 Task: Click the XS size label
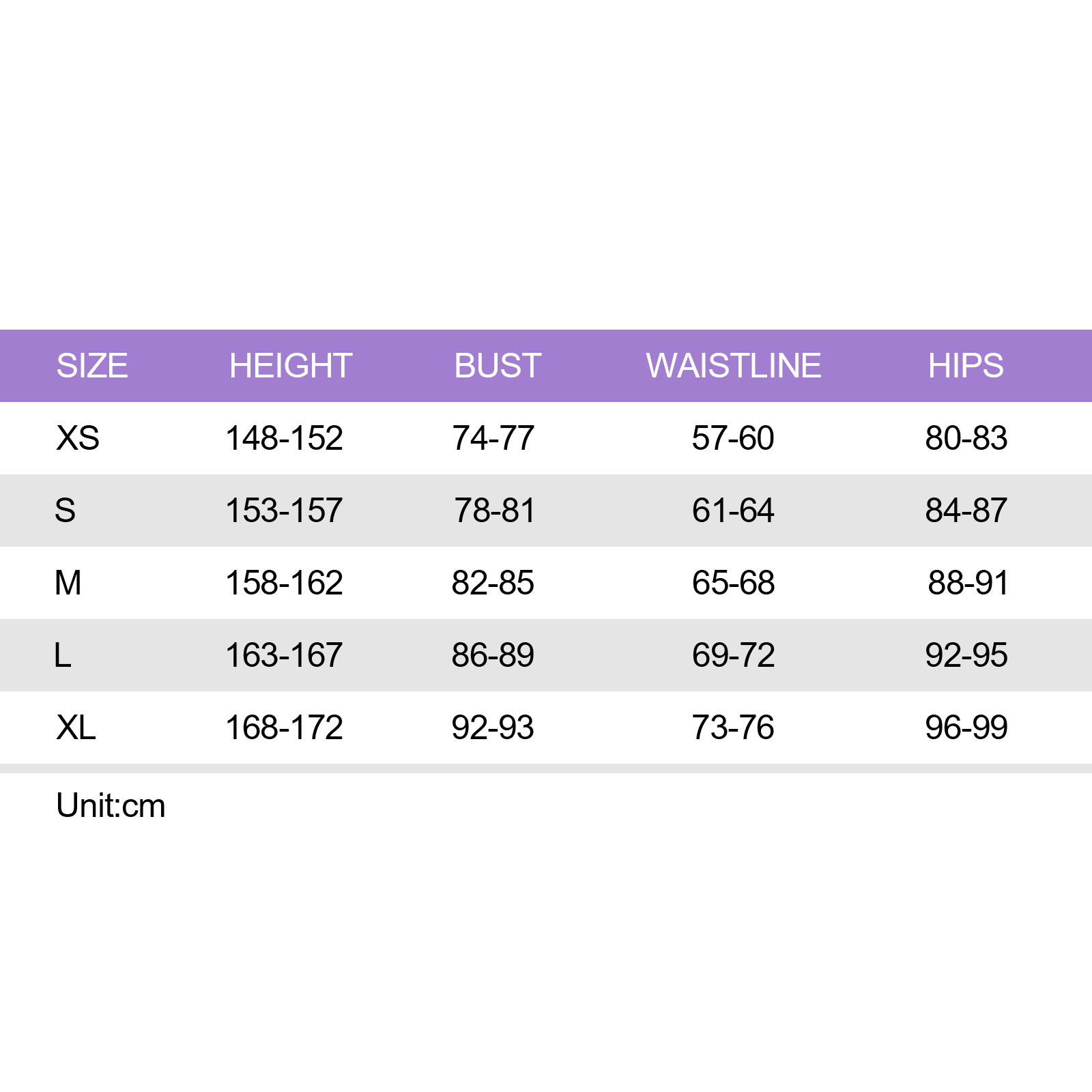click(x=78, y=438)
